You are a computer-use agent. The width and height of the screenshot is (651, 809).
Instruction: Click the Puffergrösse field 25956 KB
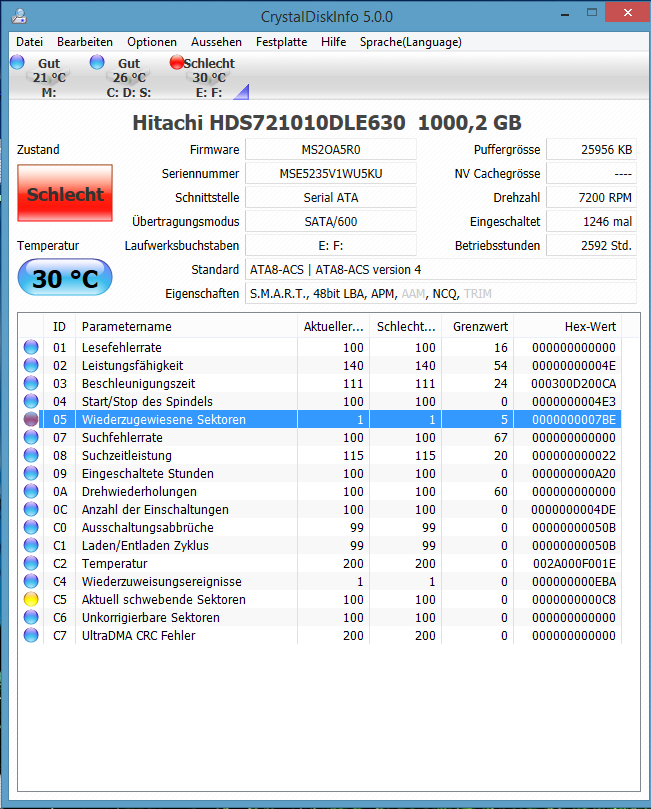pos(591,150)
